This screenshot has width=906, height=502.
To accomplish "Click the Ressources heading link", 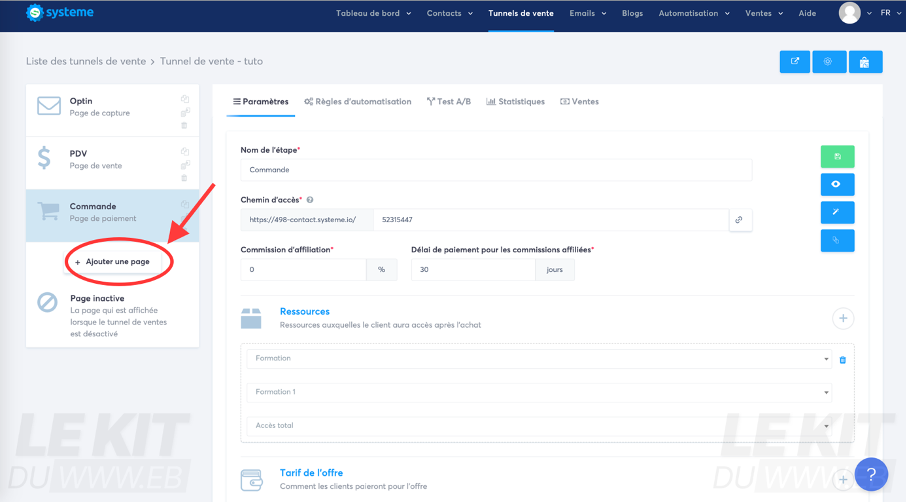I will point(305,311).
